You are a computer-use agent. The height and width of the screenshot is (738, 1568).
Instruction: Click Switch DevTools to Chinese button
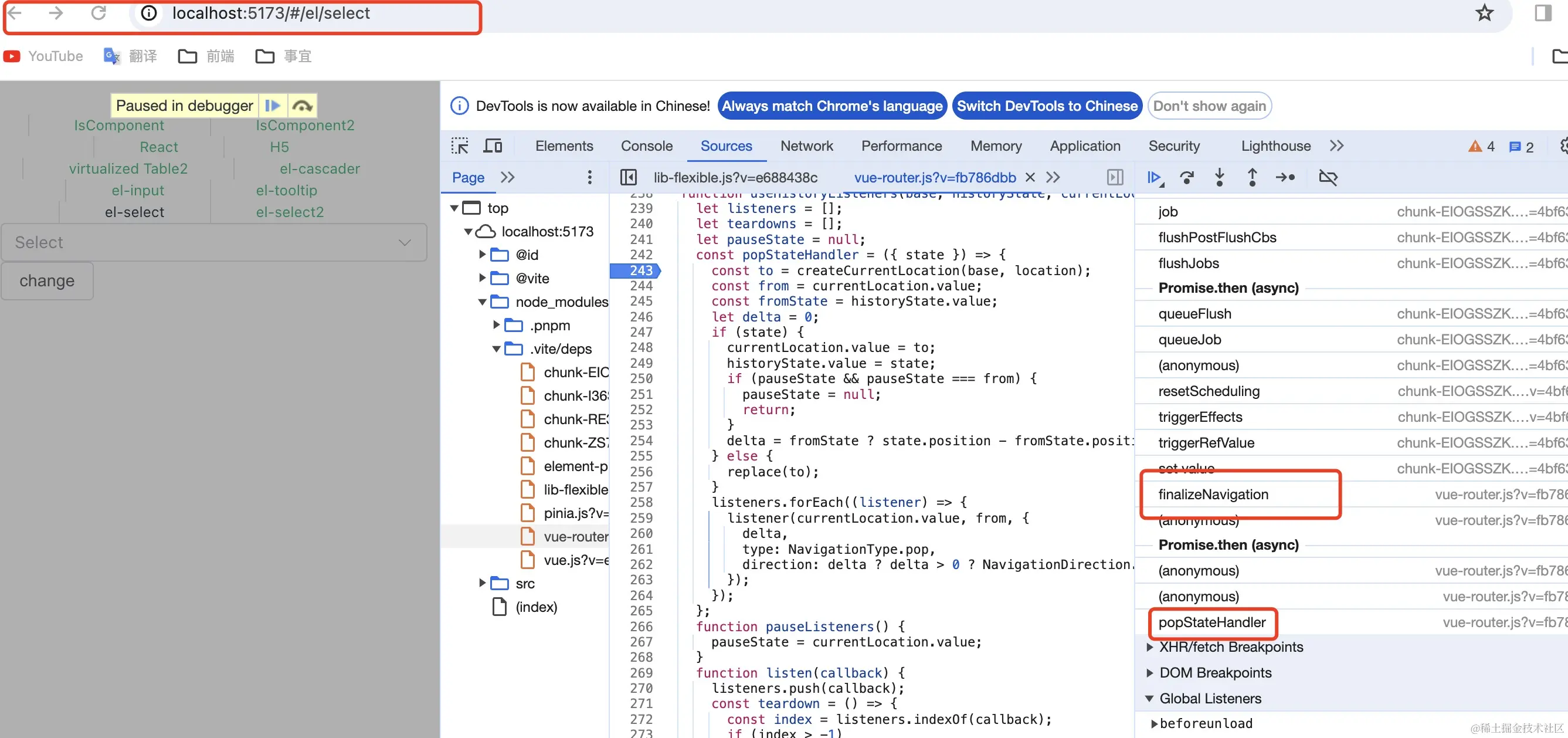[x=1046, y=106]
